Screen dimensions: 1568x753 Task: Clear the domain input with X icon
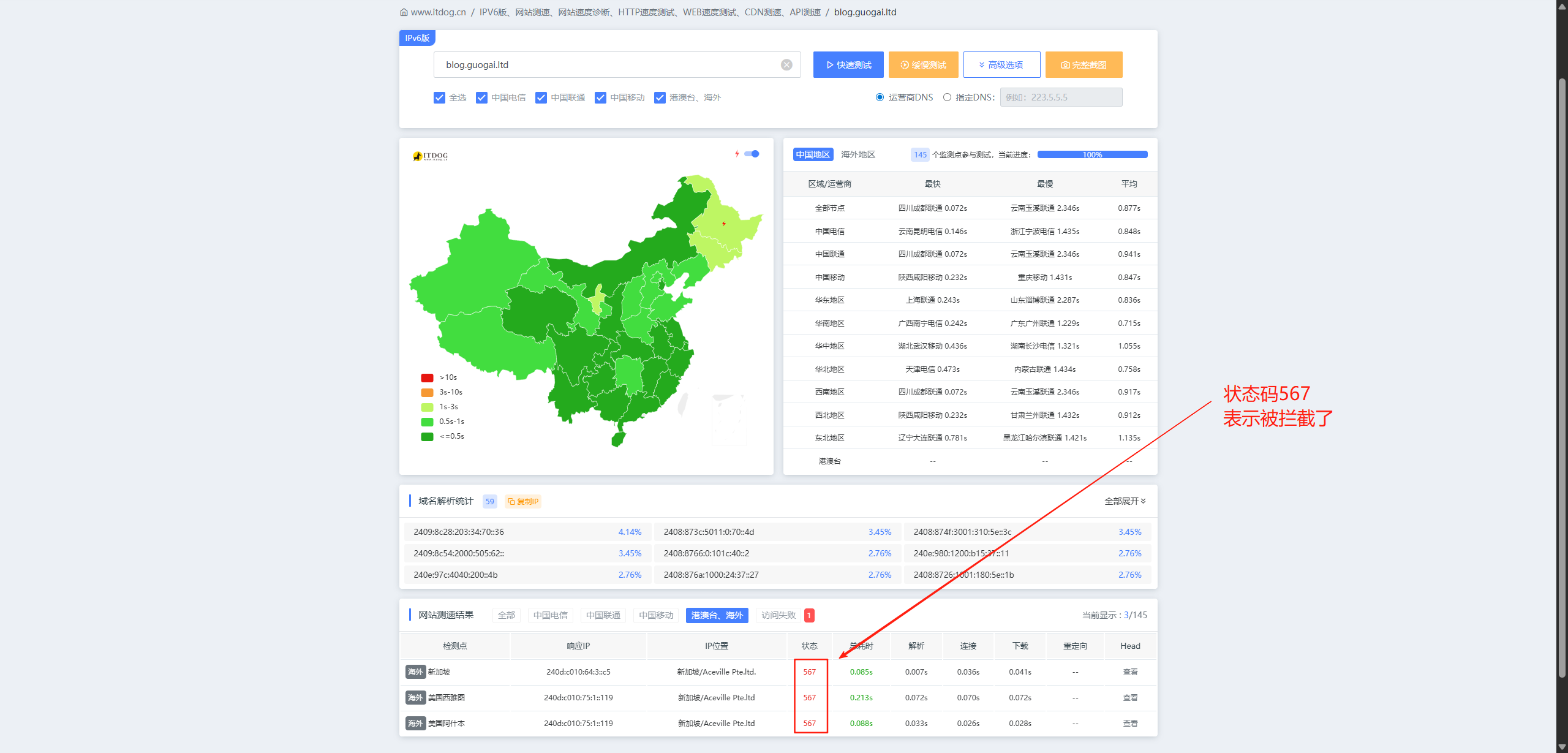786,65
